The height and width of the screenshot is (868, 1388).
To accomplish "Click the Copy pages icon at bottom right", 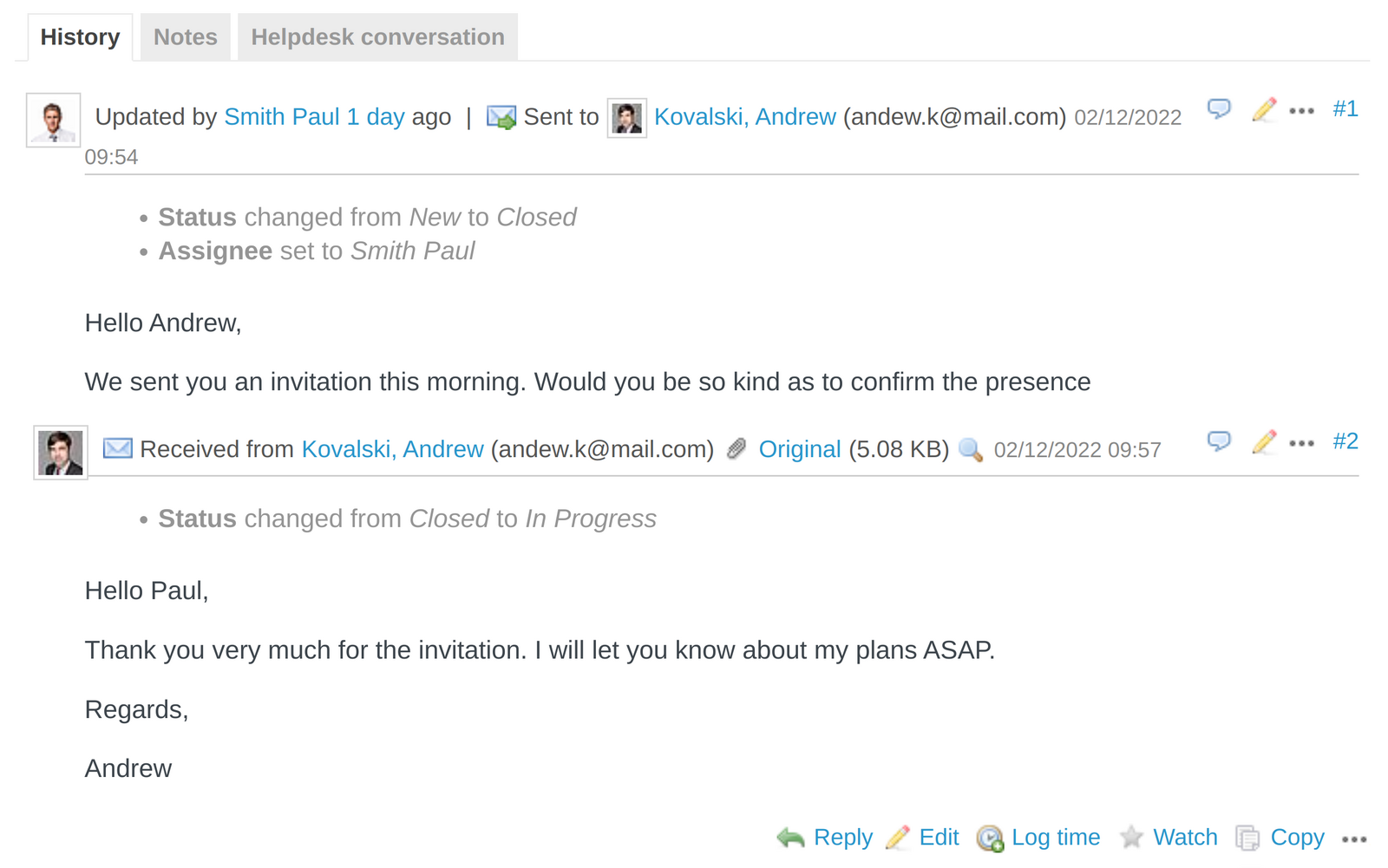I will (1248, 838).
